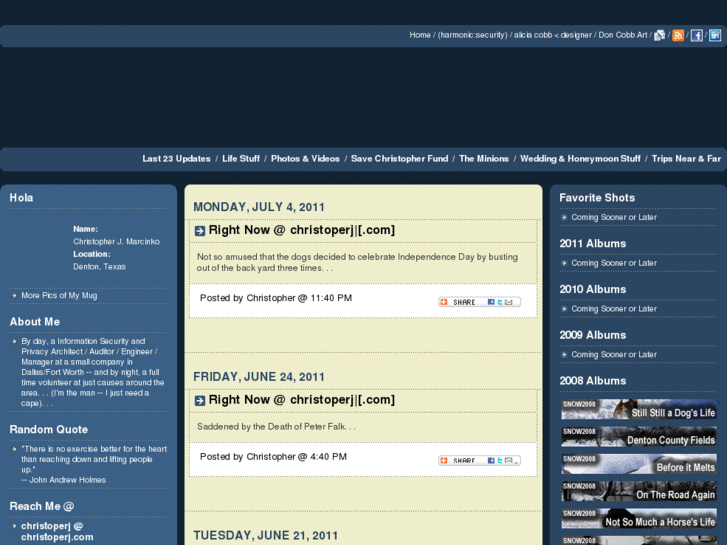Open Save Christopher Fund menu item
Image resolution: width=727 pixels, height=545 pixels.
pos(399,159)
